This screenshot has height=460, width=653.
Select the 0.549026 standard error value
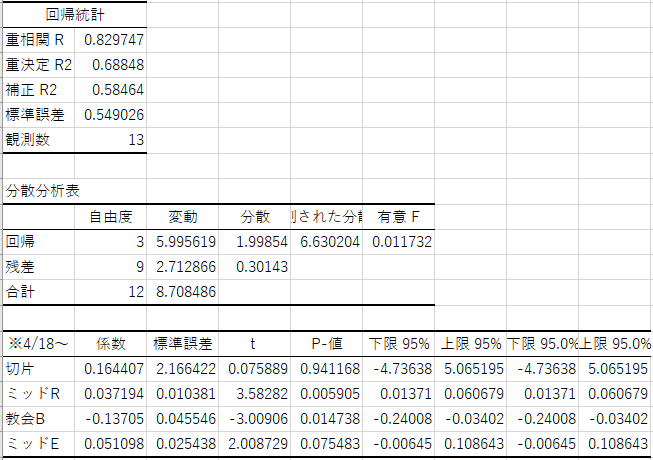pos(110,115)
